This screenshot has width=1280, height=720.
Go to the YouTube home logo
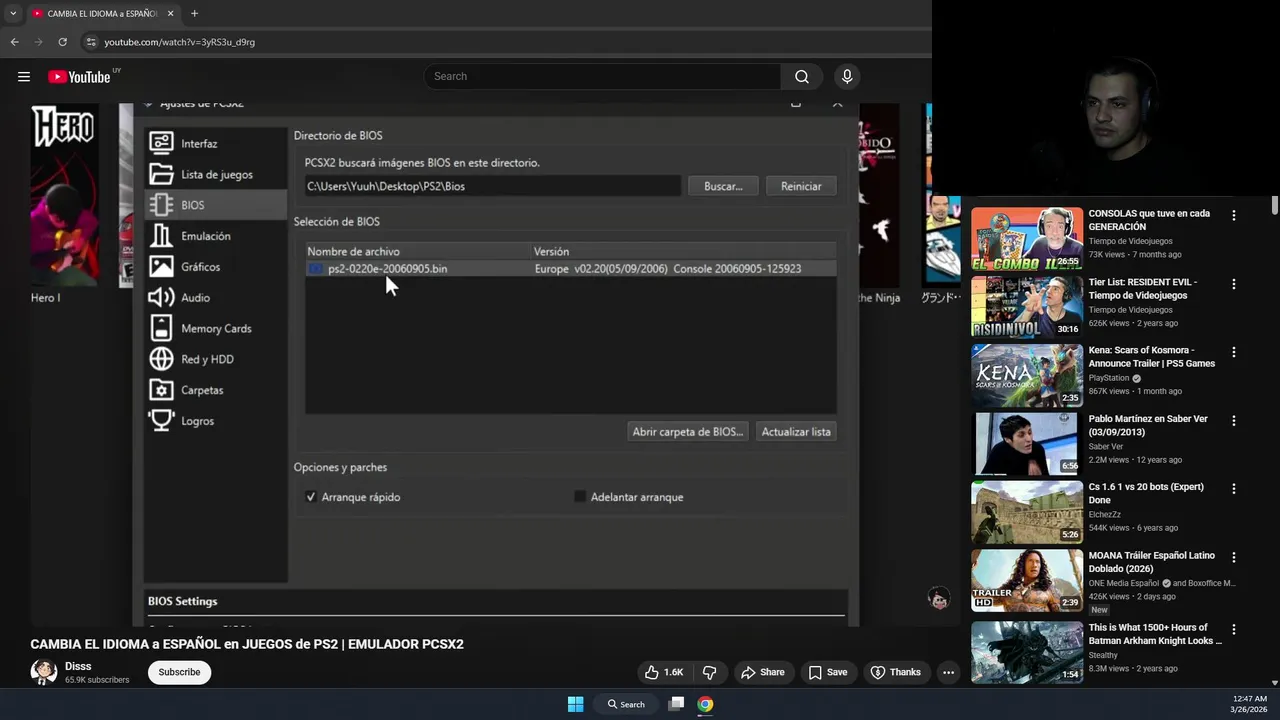coord(79,77)
